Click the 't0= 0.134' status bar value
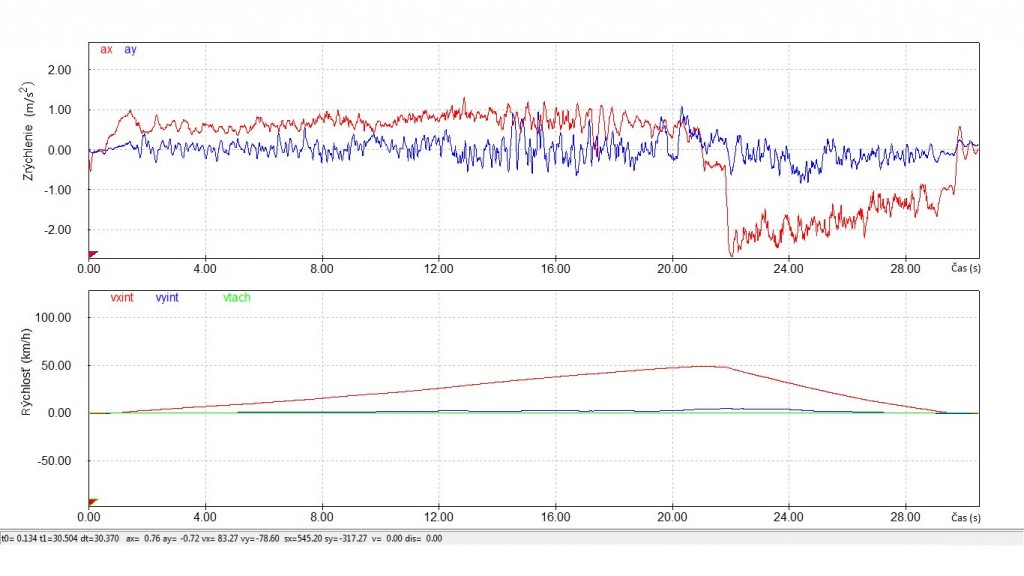The height and width of the screenshot is (576, 1024). pyautogui.click(x=19, y=539)
